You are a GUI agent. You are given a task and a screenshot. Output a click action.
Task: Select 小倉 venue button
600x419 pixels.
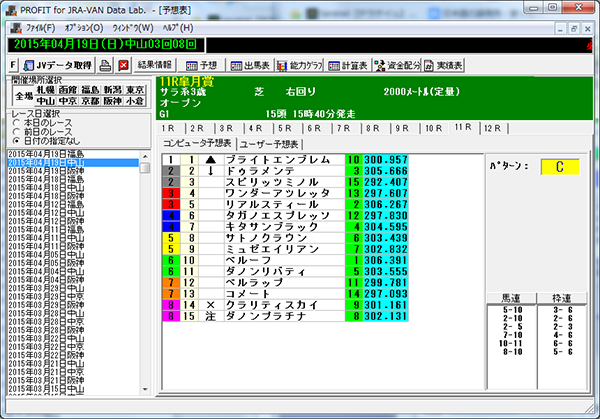[x=135, y=101]
